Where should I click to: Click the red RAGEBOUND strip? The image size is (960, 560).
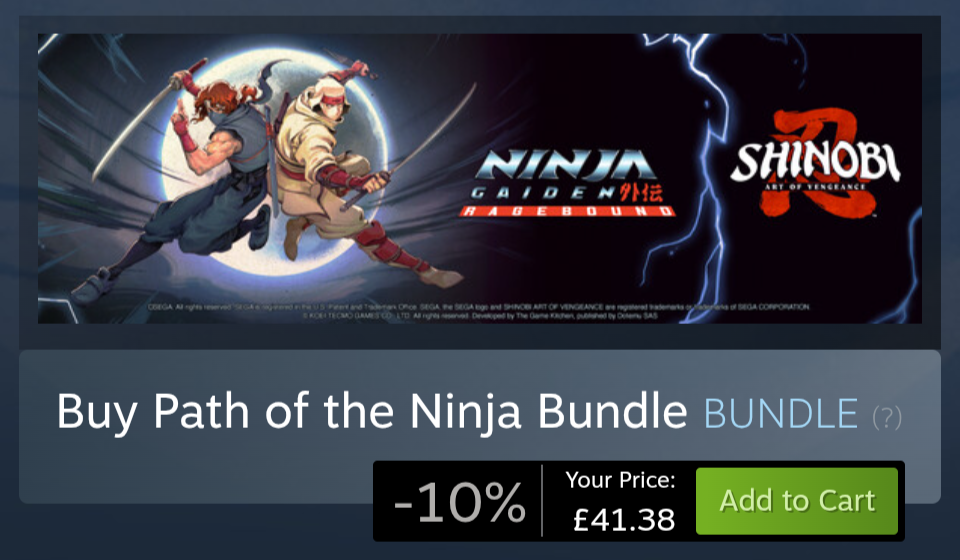[x=568, y=211]
